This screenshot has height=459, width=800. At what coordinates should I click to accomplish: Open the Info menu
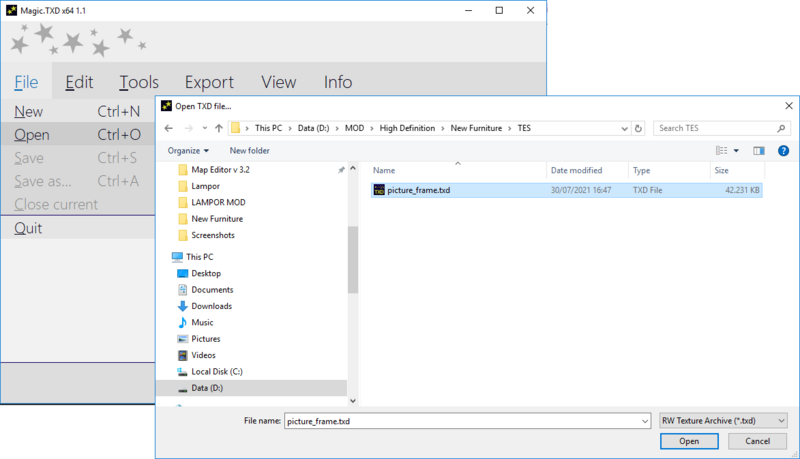(x=338, y=82)
